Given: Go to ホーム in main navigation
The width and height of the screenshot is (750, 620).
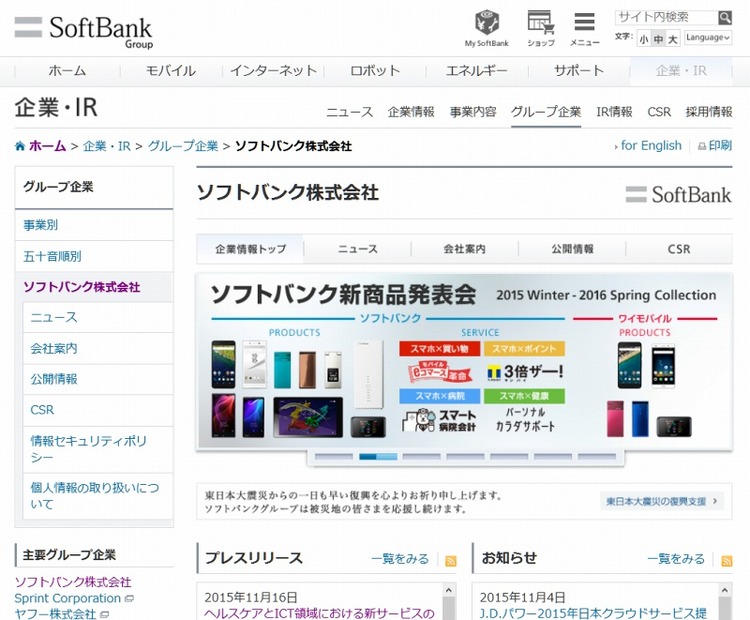Looking at the screenshot, I should [x=67, y=71].
